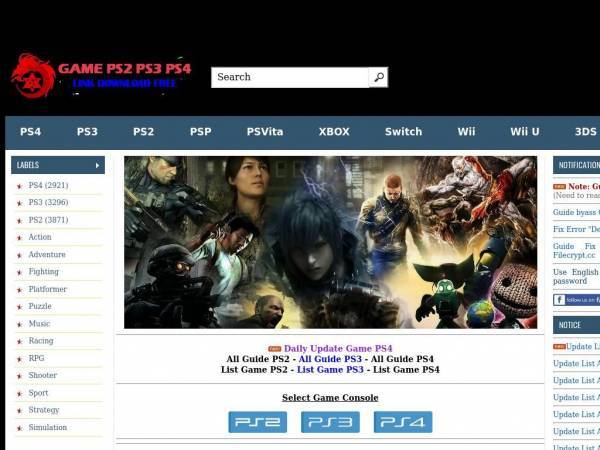Open Daily Update Game PS4 link

tap(338, 349)
